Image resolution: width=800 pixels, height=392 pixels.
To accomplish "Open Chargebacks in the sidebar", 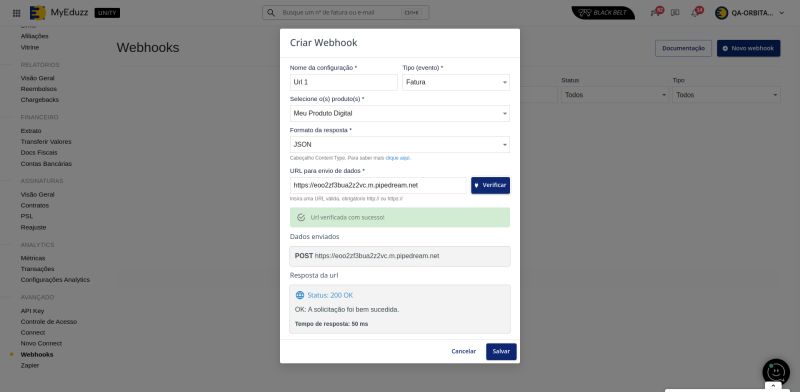I will pos(40,100).
